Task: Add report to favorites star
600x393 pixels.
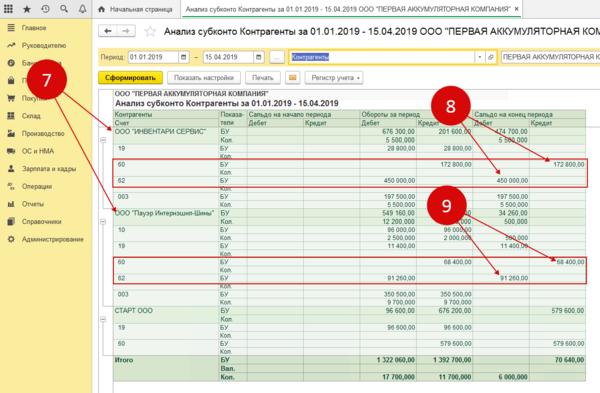Action: click(150, 31)
